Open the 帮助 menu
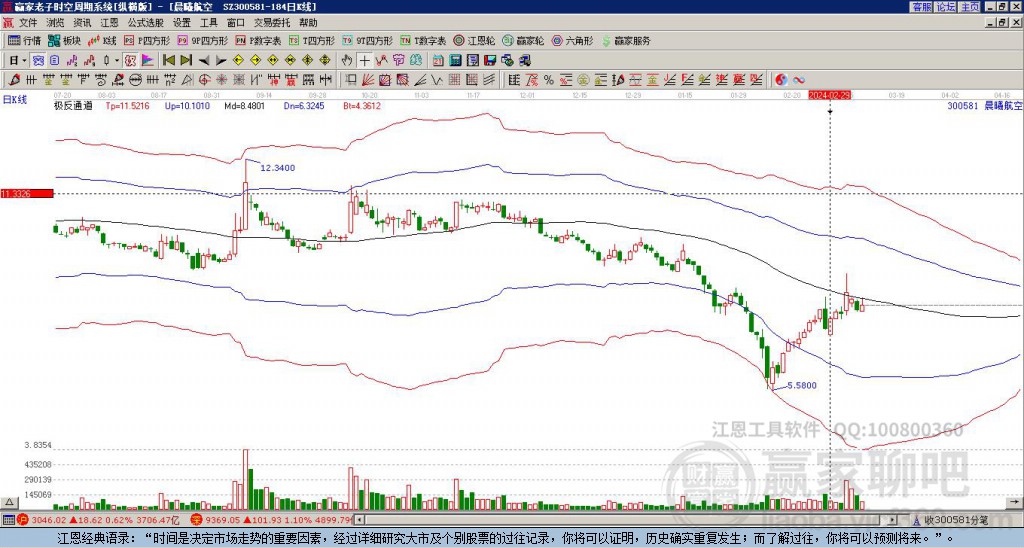The width and height of the screenshot is (1024, 548). (x=308, y=23)
